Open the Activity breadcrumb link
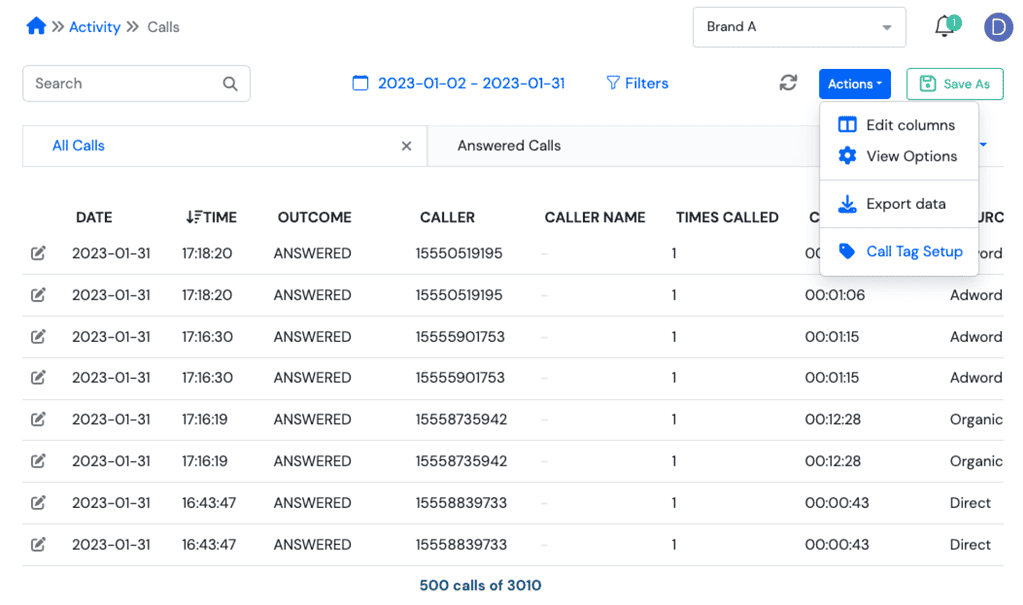1023x605 pixels. click(94, 26)
